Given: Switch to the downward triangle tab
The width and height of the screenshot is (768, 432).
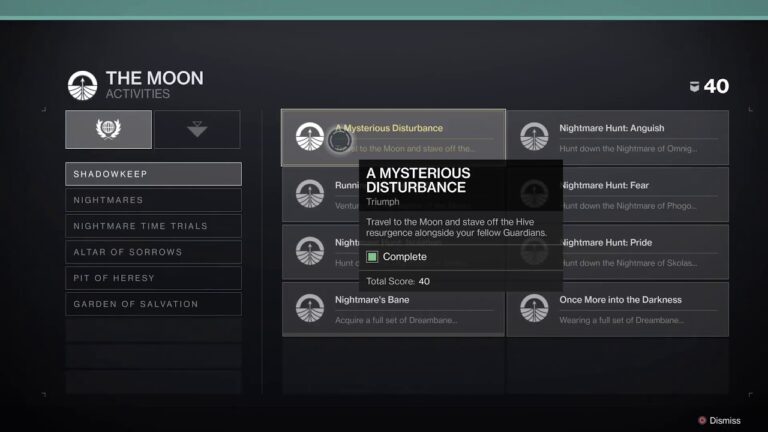Looking at the screenshot, I should [197, 129].
